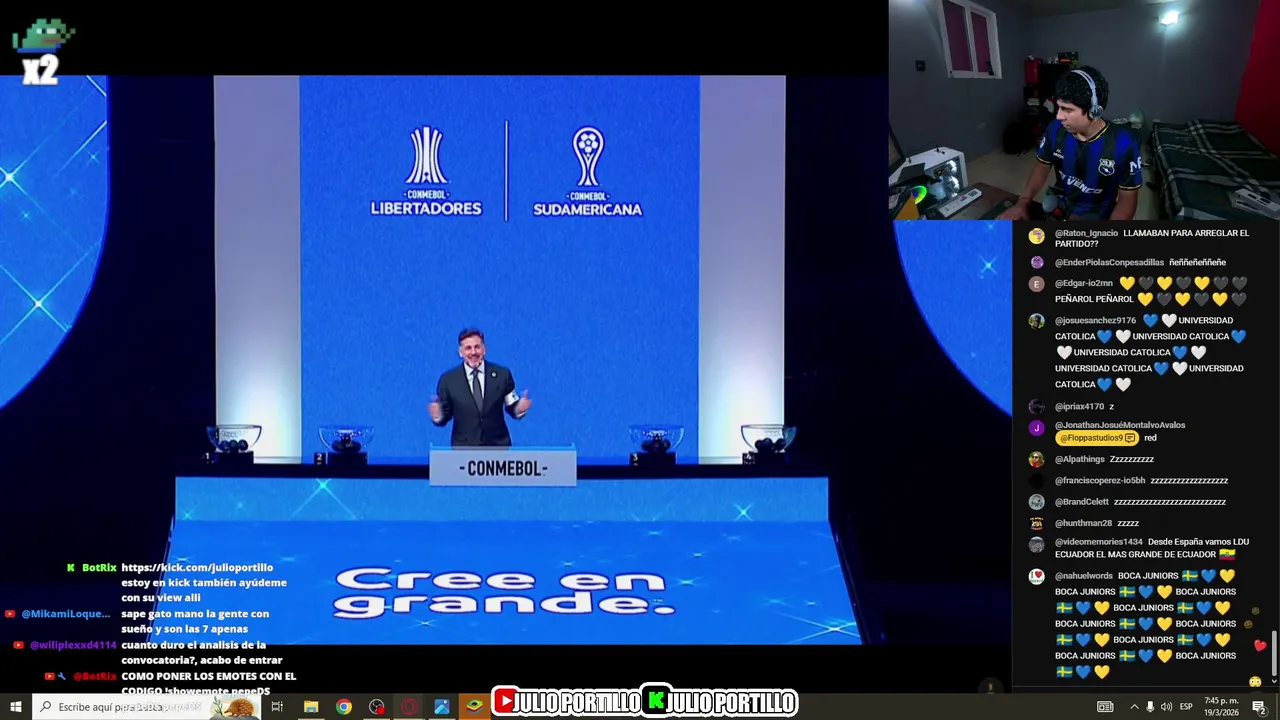Open the red Opera icon on the taskbar

pyautogui.click(x=409, y=707)
